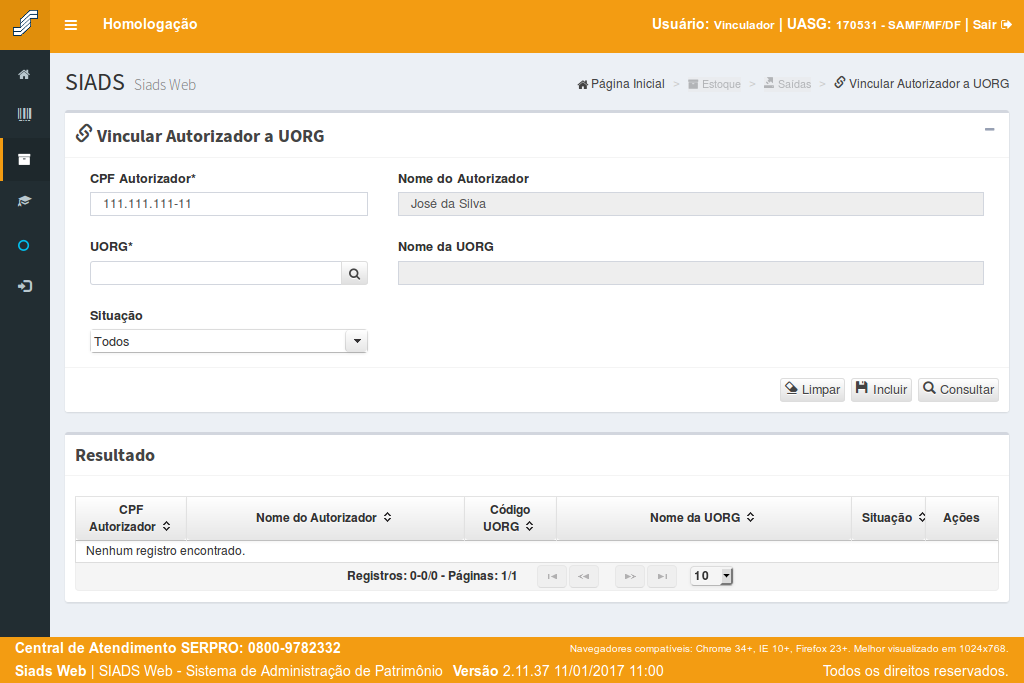1024x683 pixels.
Task: Click 'Nenhum registro encontrado.' row
Action: coord(537,551)
